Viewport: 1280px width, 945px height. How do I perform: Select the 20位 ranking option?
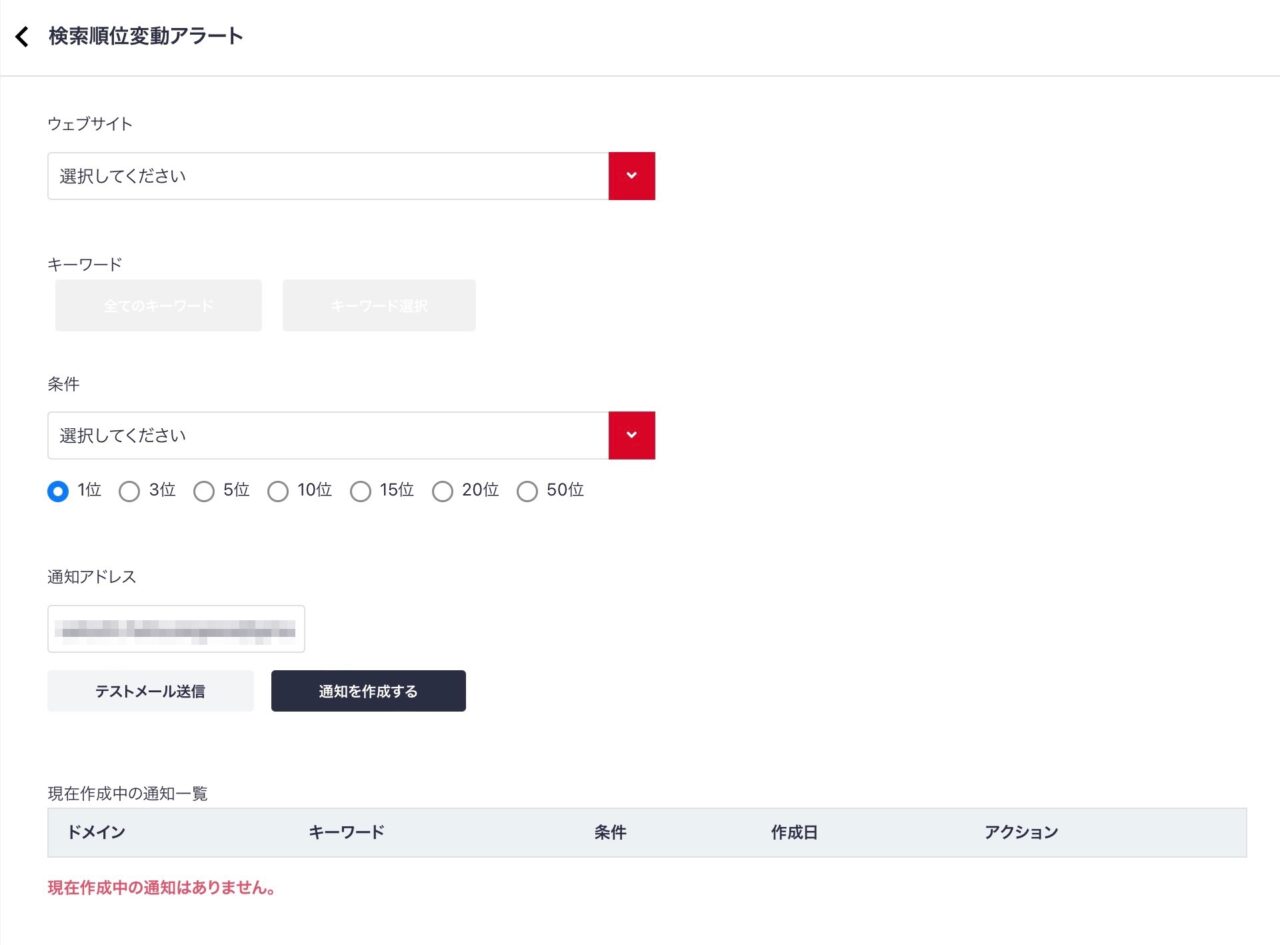[443, 491]
